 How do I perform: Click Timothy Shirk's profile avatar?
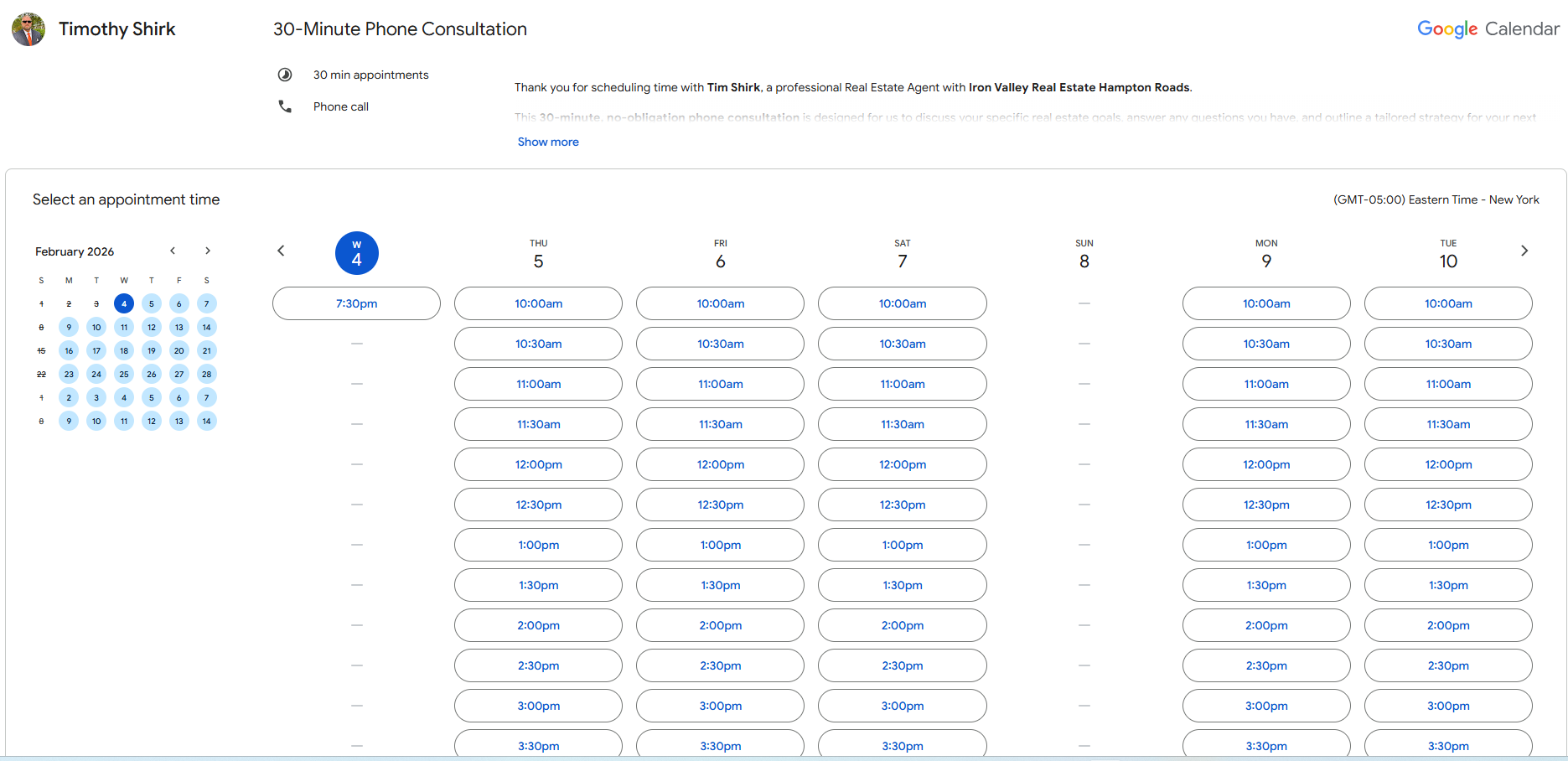(28, 29)
